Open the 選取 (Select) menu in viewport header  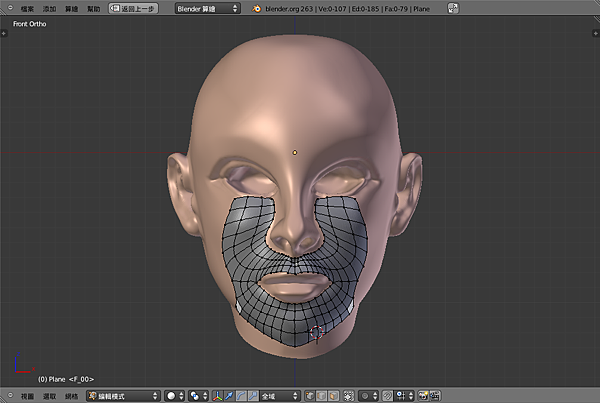coord(48,396)
